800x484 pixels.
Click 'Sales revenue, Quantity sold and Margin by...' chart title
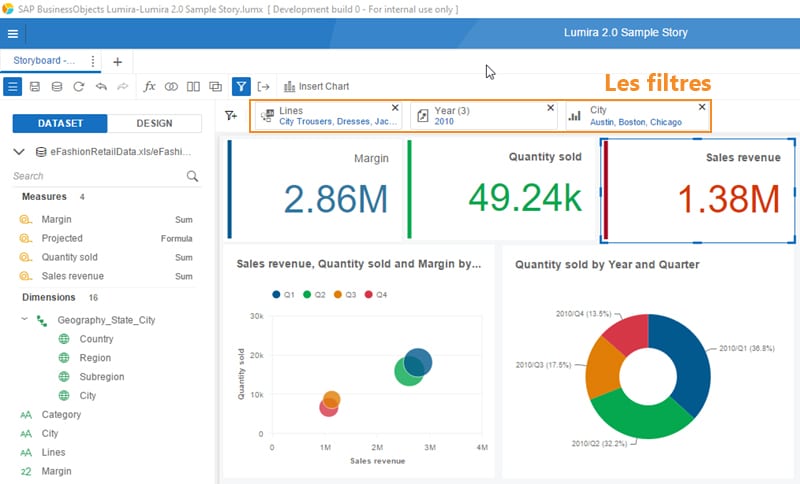click(x=359, y=264)
